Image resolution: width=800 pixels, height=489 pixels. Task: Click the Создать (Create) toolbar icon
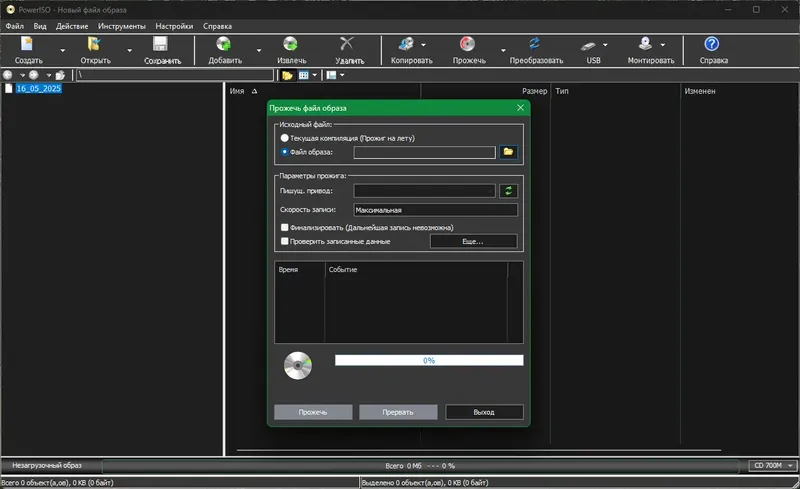[x=27, y=44]
